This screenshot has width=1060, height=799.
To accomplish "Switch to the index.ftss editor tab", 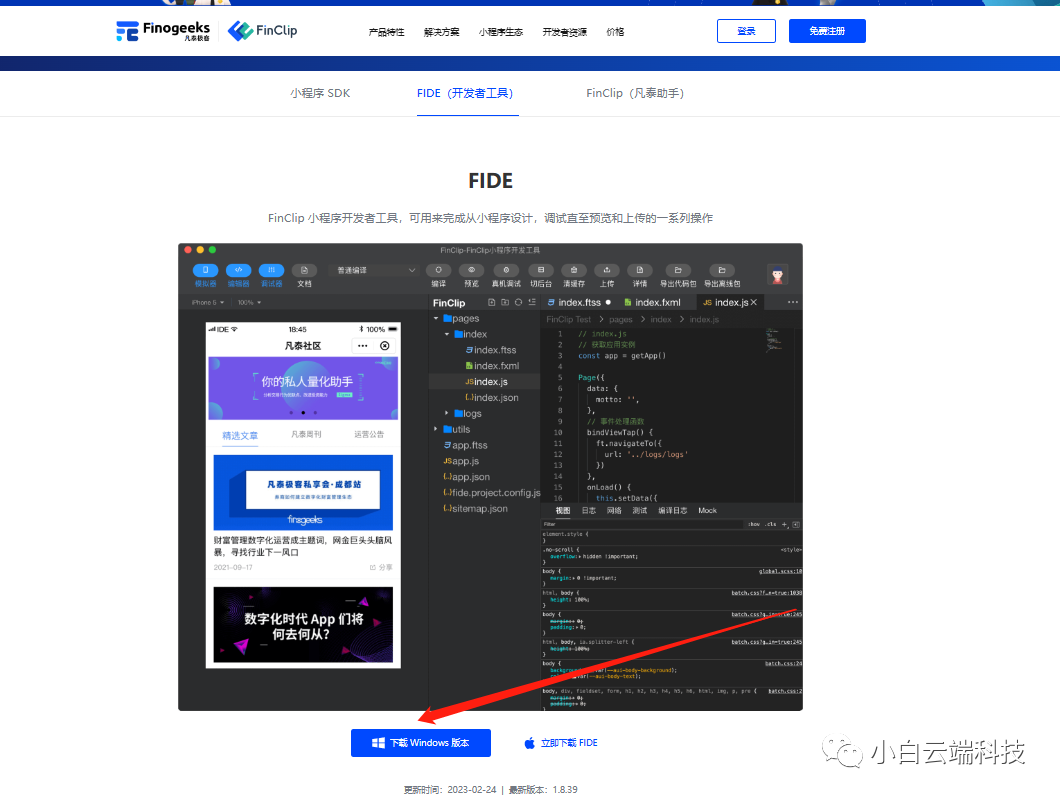I will (x=579, y=302).
